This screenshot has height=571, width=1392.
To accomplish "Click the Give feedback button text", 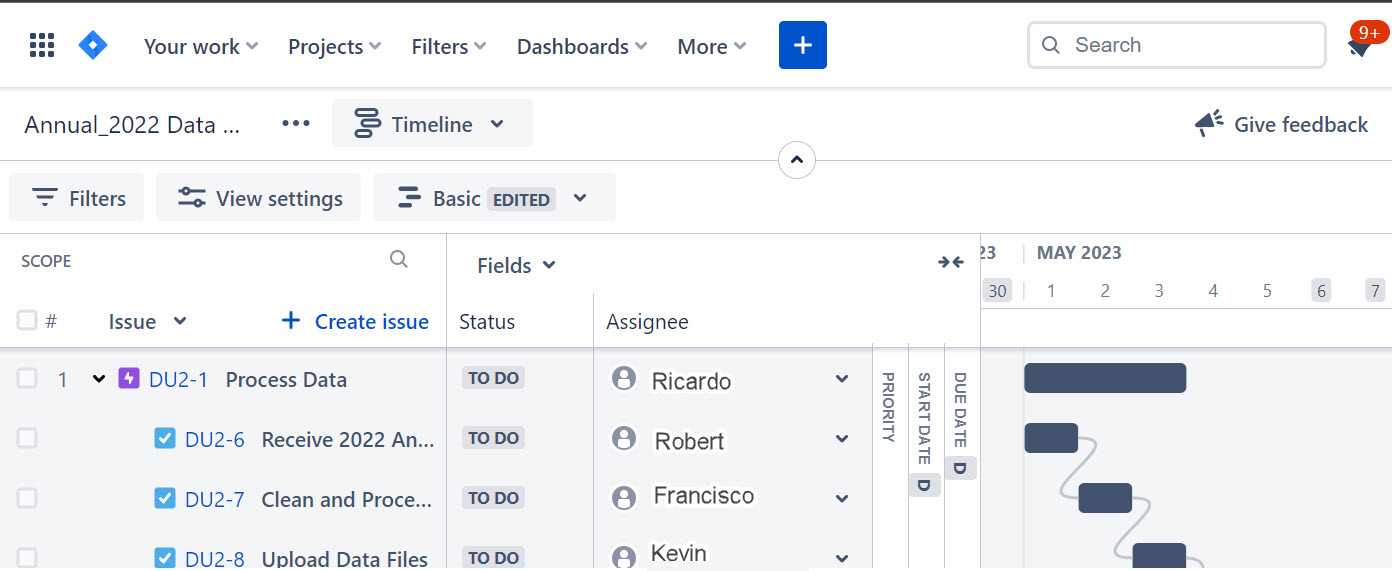I will [1301, 124].
